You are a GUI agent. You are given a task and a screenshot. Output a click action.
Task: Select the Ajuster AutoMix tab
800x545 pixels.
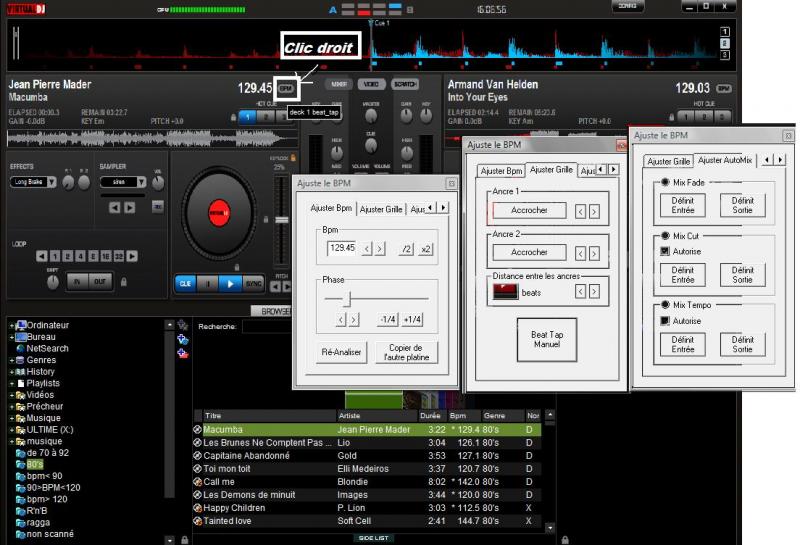[725, 160]
